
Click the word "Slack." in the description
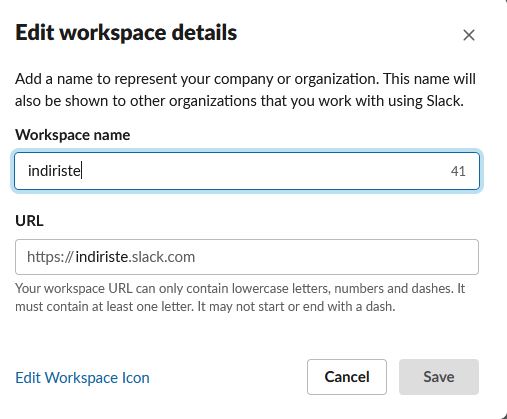point(445,101)
